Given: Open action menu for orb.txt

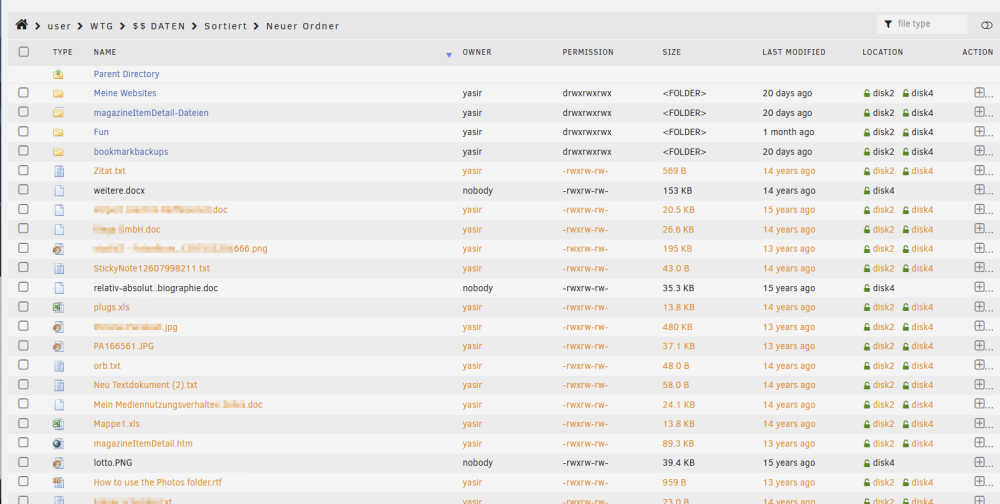Looking at the screenshot, I should (980, 366).
